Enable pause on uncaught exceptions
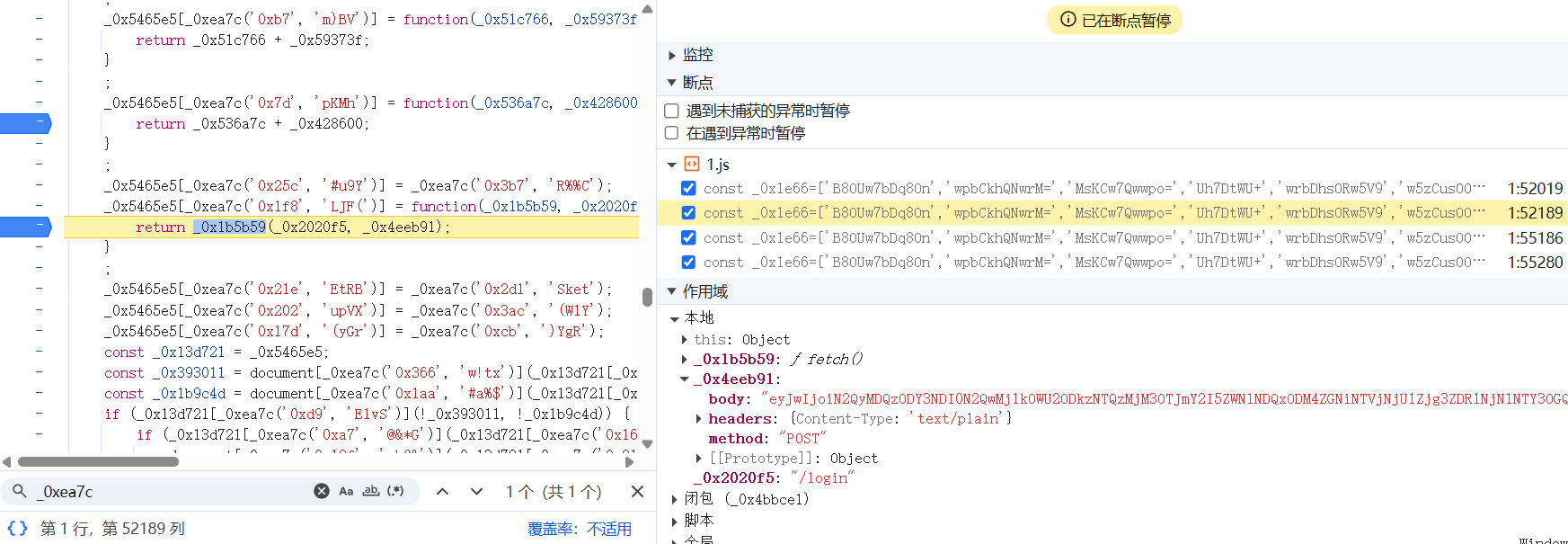The width and height of the screenshot is (1568, 544). 671,111
